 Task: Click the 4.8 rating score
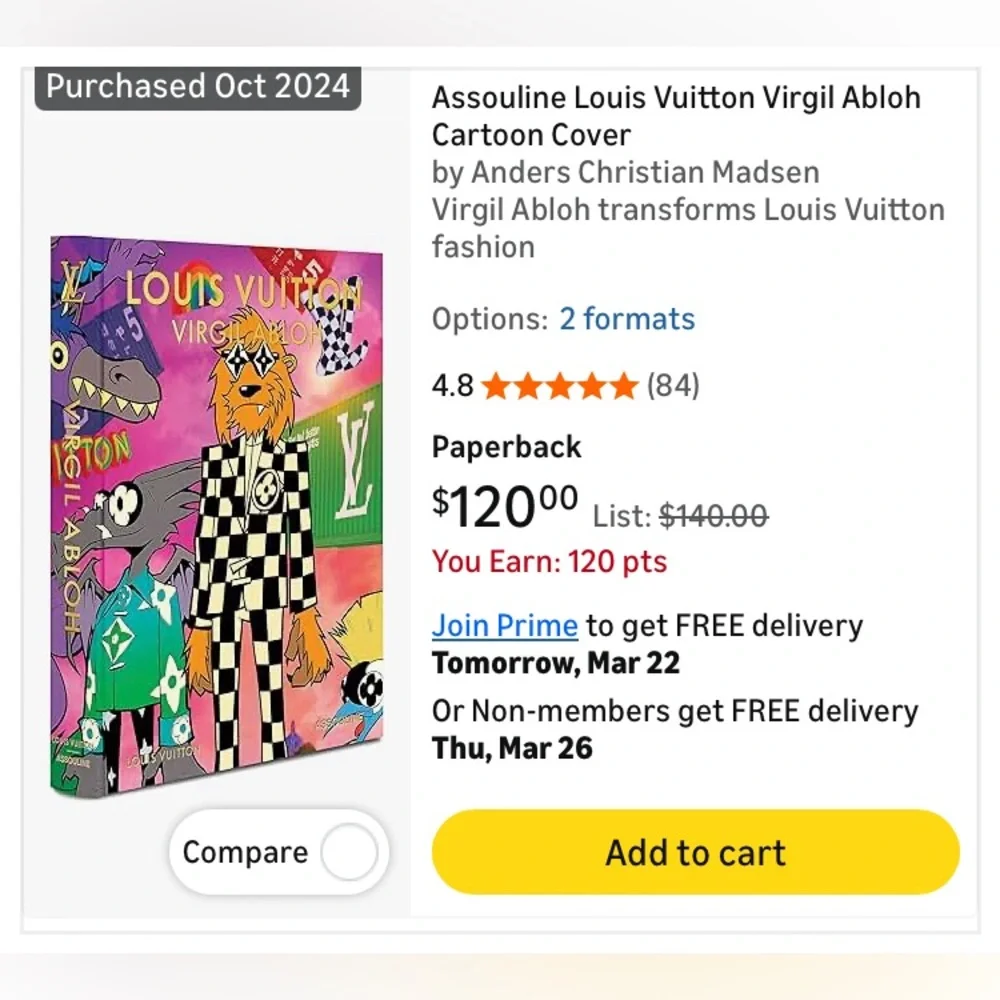click(x=452, y=385)
